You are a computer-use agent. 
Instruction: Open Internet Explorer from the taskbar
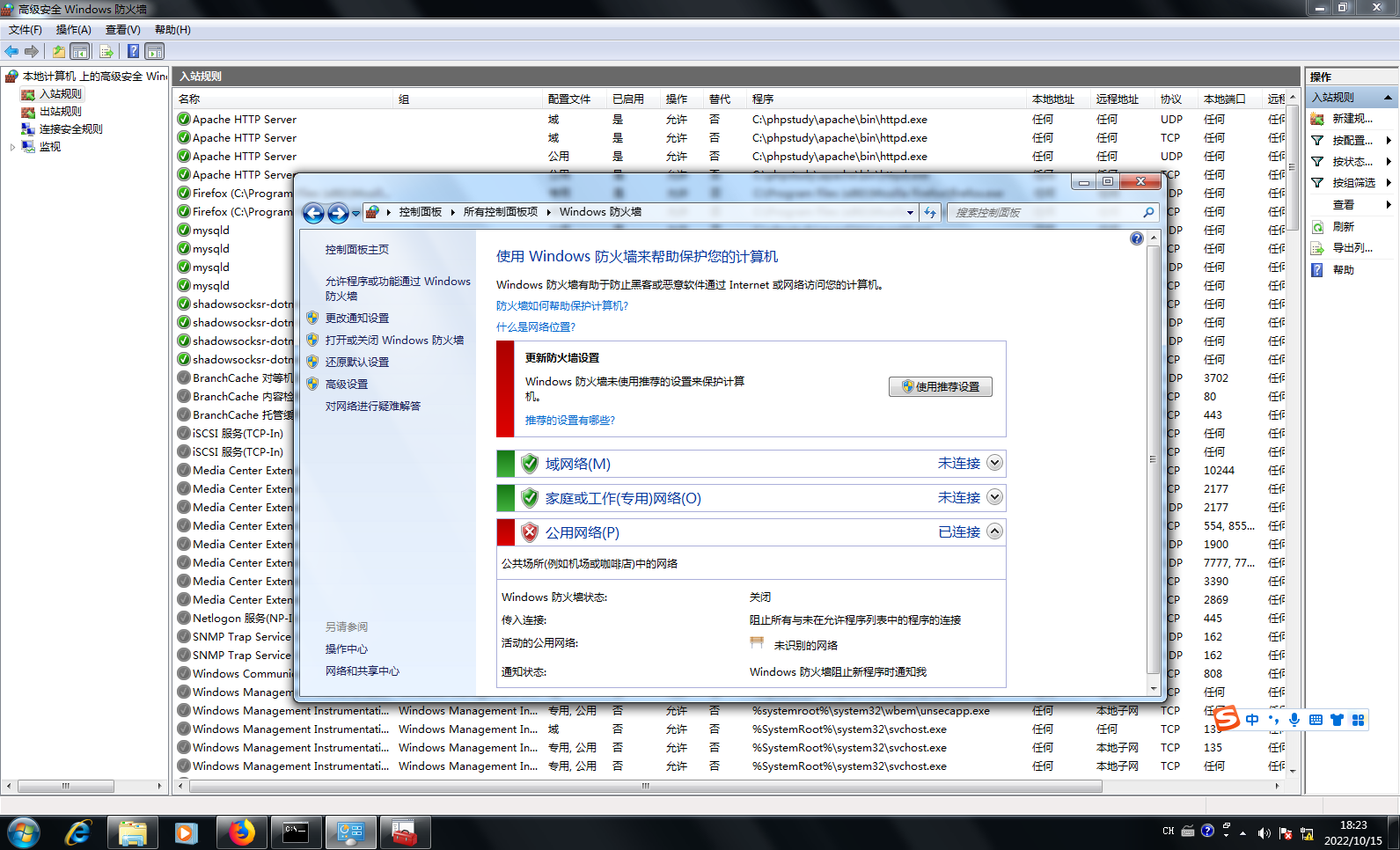(78, 832)
